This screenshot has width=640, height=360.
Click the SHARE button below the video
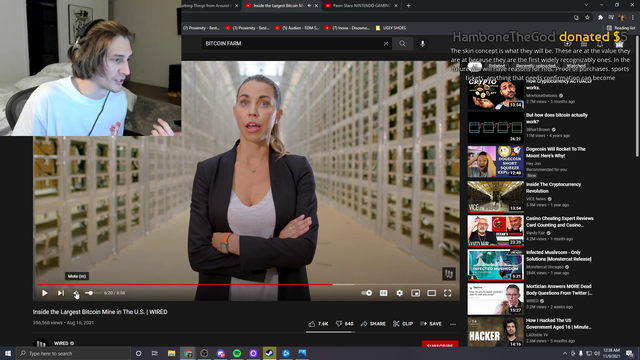373,324
